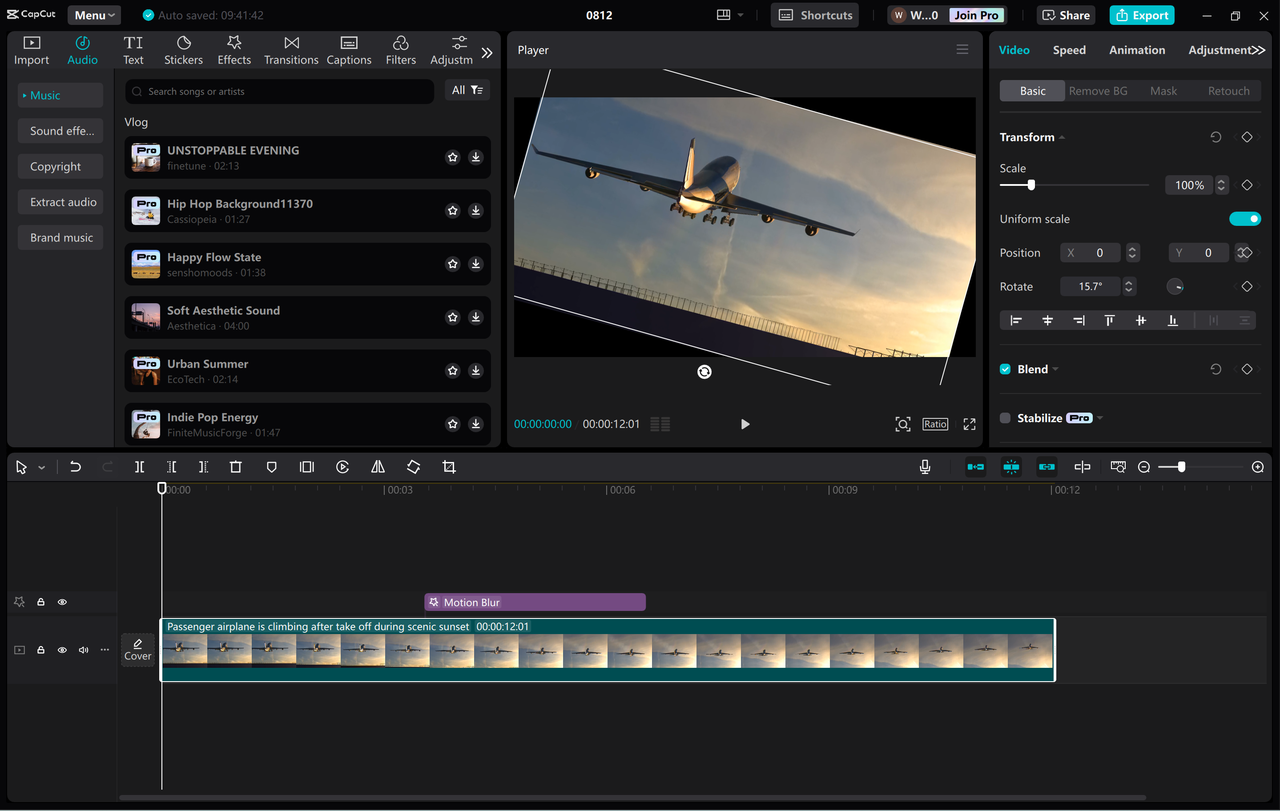Image resolution: width=1280 pixels, height=811 pixels.
Task: Click the Undo icon
Action: click(75, 466)
